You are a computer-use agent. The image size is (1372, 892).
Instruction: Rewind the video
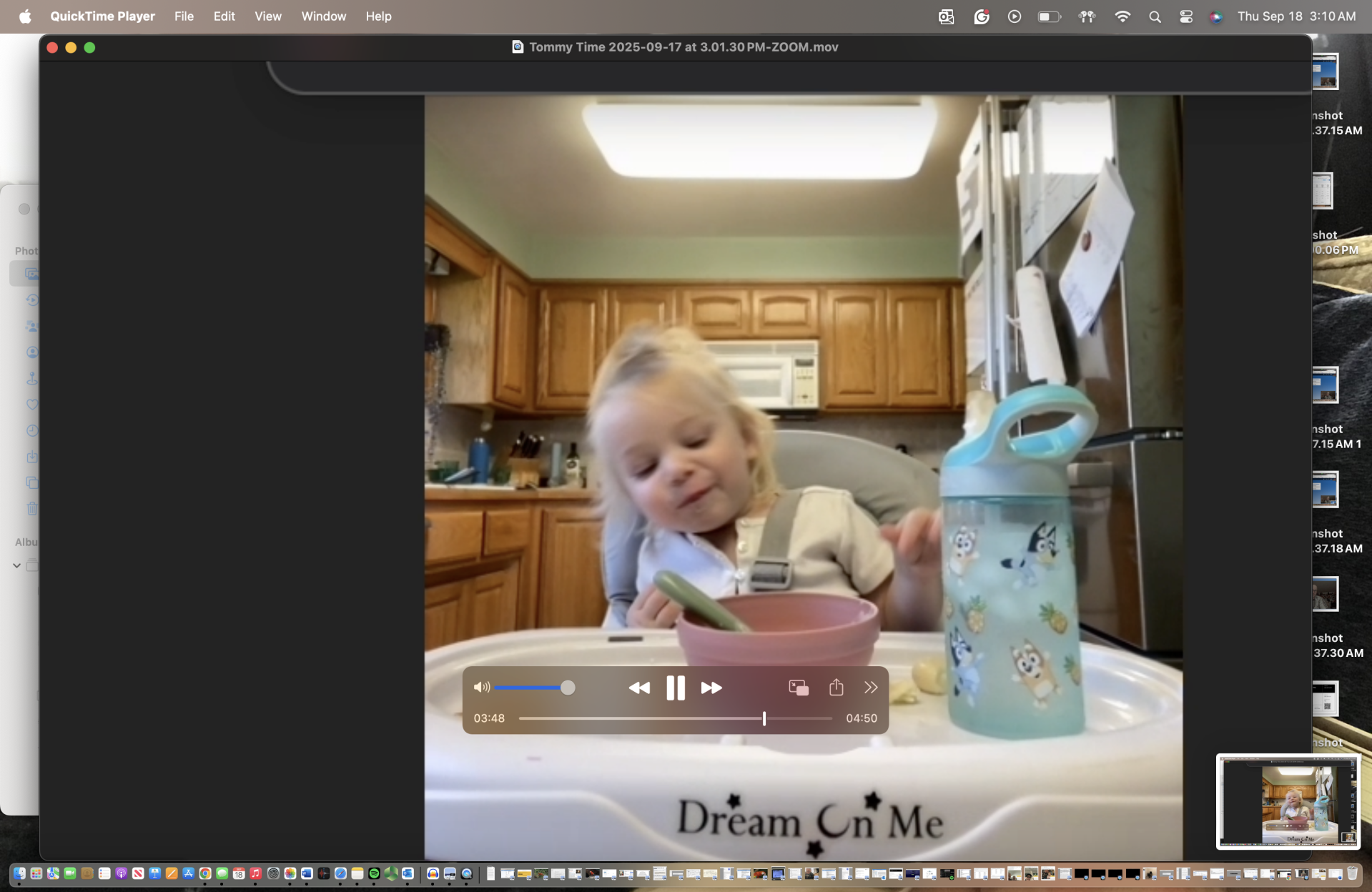pyautogui.click(x=639, y=688)
